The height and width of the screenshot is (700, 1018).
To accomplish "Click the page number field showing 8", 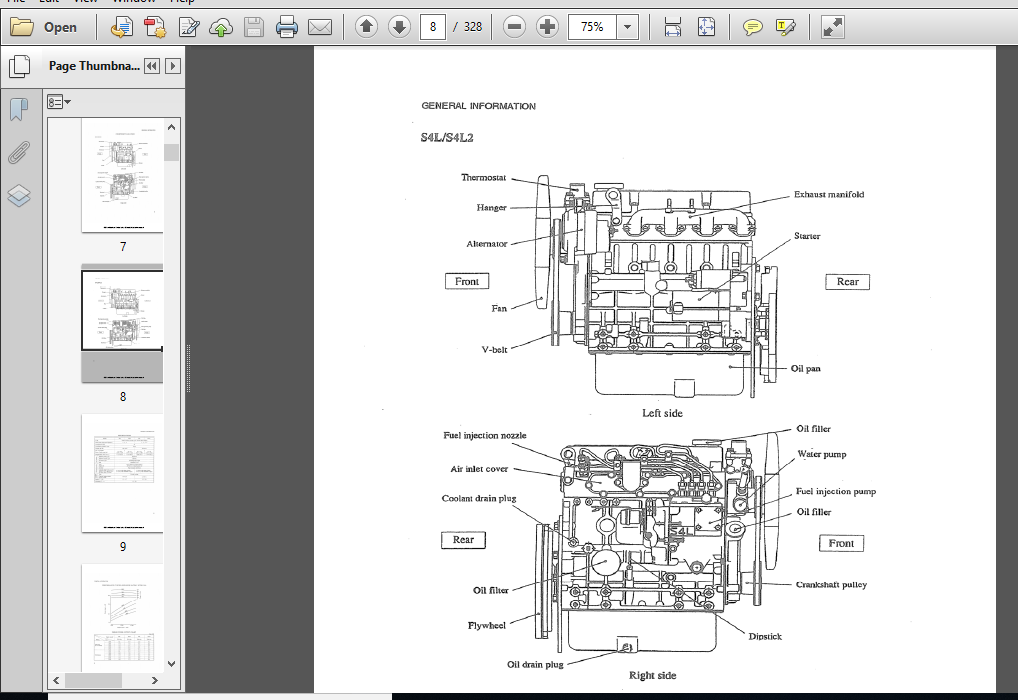I will click(433, 27).
